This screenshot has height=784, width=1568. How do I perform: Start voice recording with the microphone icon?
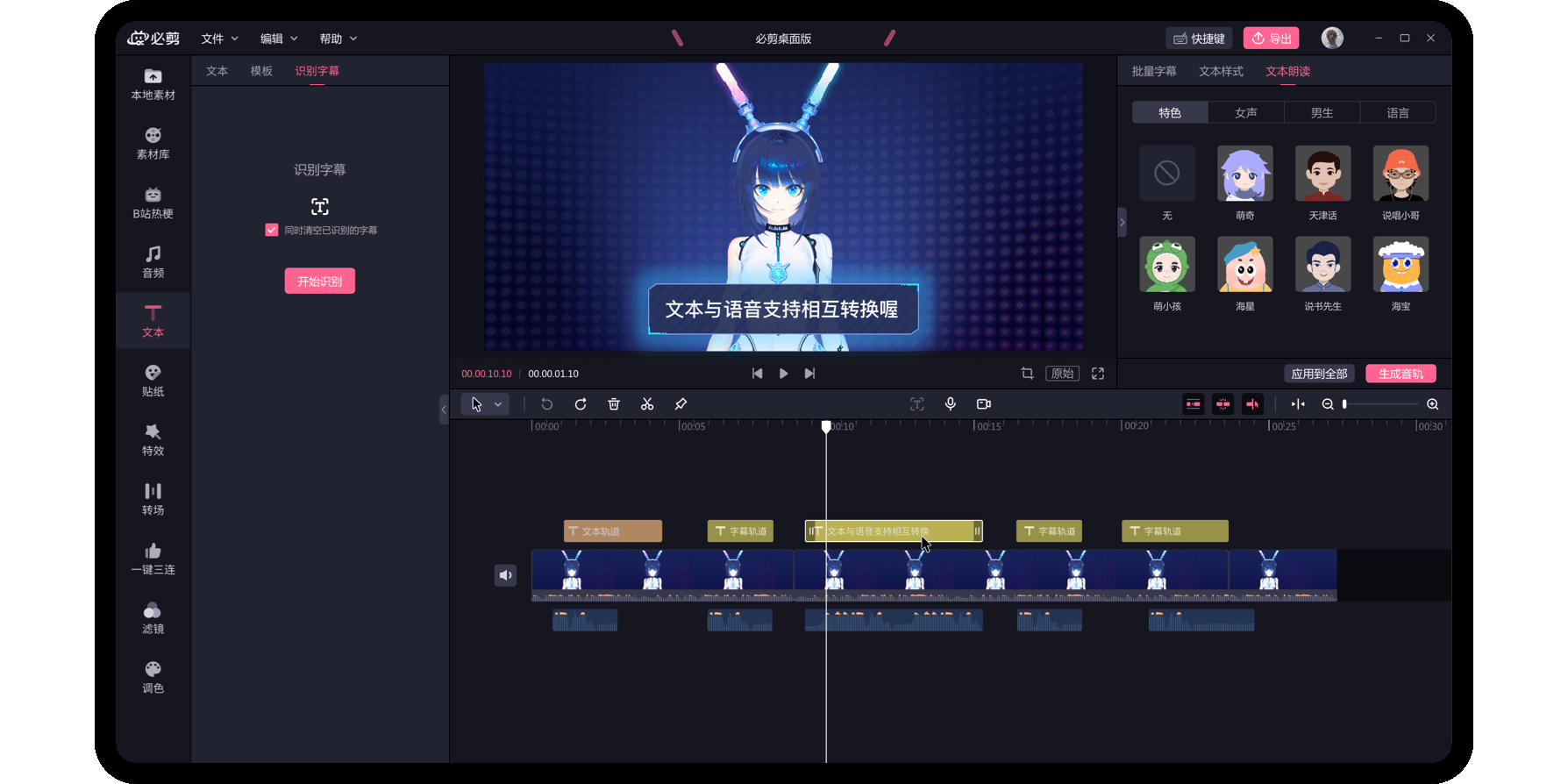951,404
